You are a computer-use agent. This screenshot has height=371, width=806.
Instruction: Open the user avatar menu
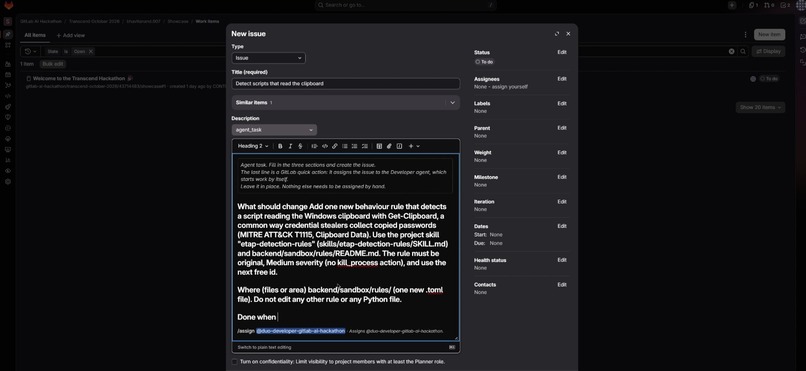tap(800, 5)
